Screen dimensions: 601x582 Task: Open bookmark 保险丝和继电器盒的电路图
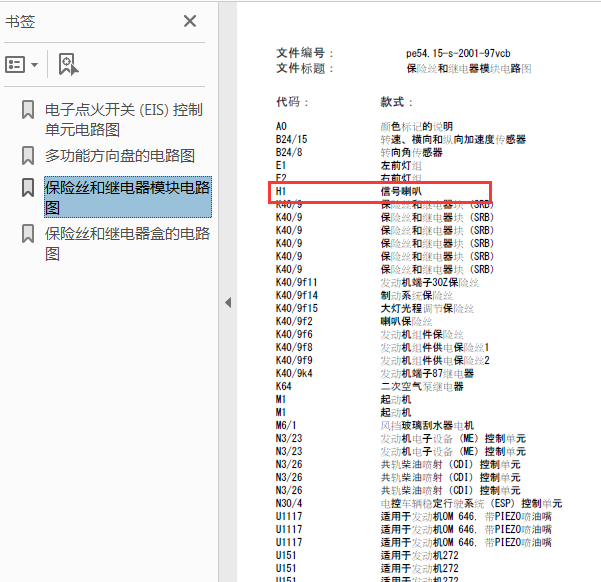pos(127,243)
